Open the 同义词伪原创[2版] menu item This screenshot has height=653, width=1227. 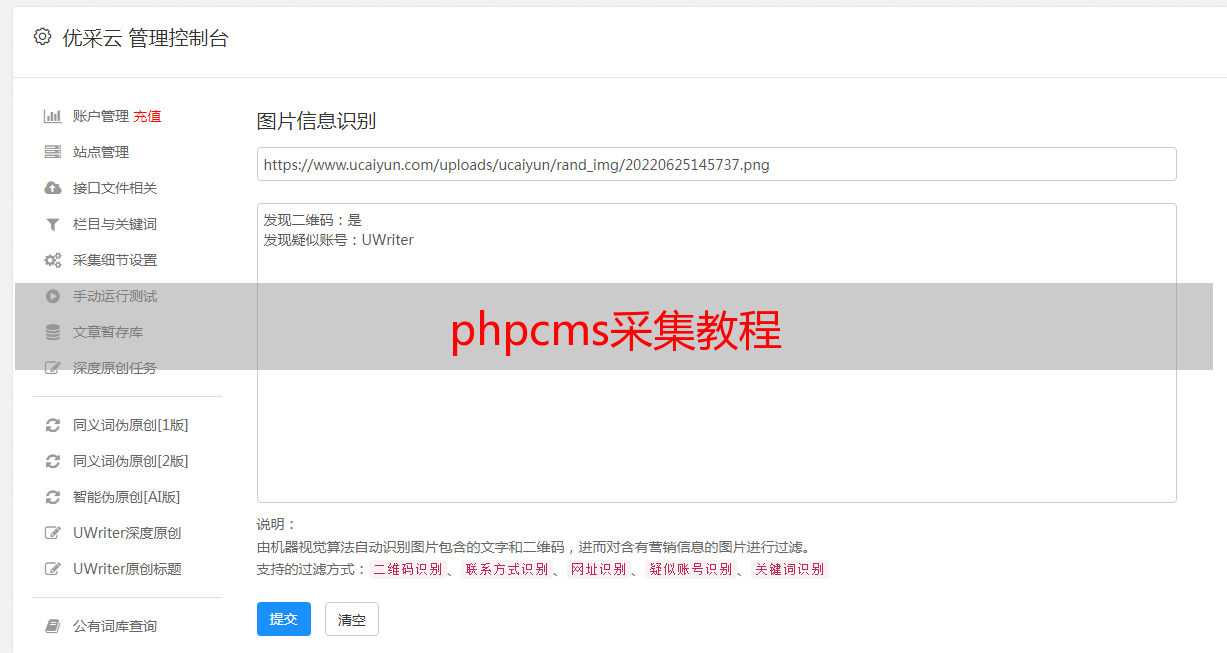(x=131, y=461)
